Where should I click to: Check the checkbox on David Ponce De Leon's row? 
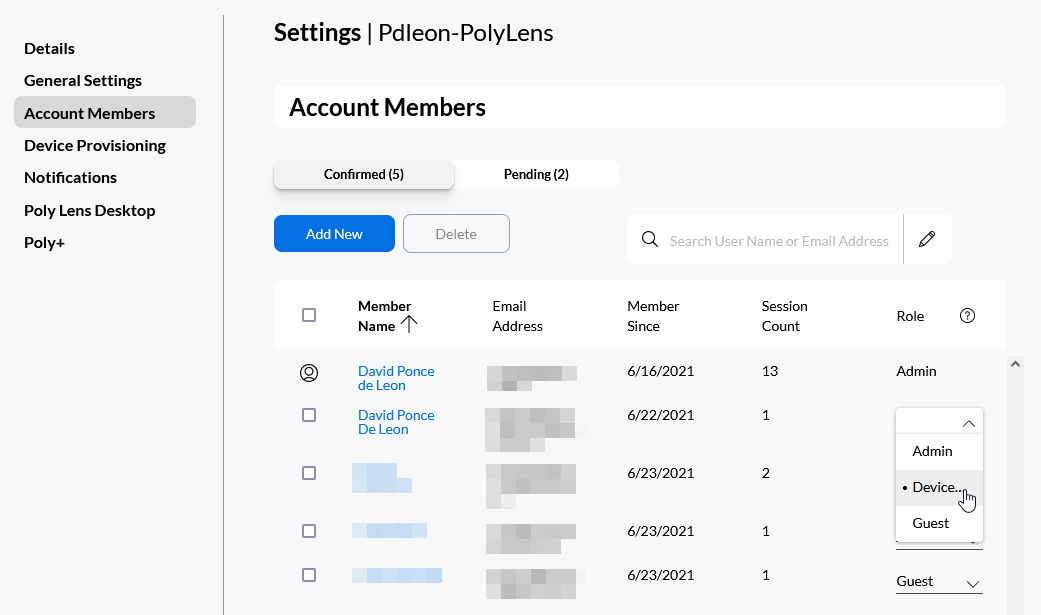[x=309, y=415]
